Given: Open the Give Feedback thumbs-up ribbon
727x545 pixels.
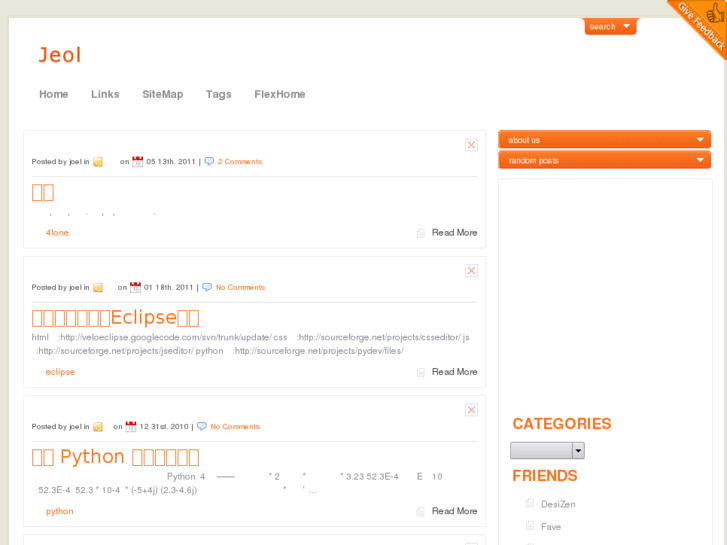Looking at the screenshot, I should [703, 25].
